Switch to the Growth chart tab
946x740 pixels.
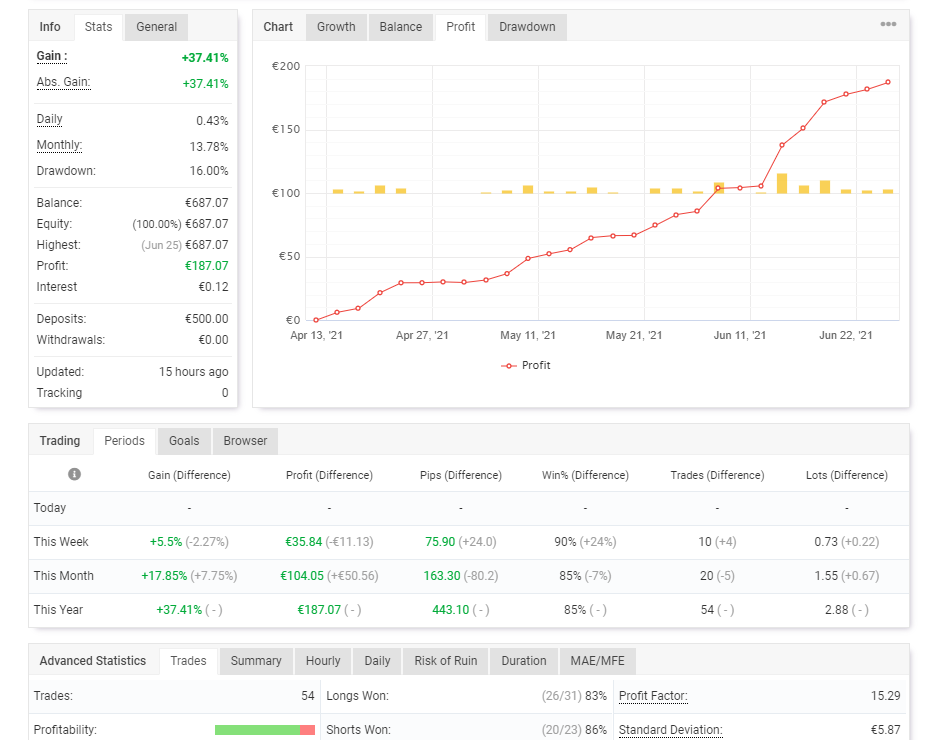pyautogui.click(x=336, y=27)
